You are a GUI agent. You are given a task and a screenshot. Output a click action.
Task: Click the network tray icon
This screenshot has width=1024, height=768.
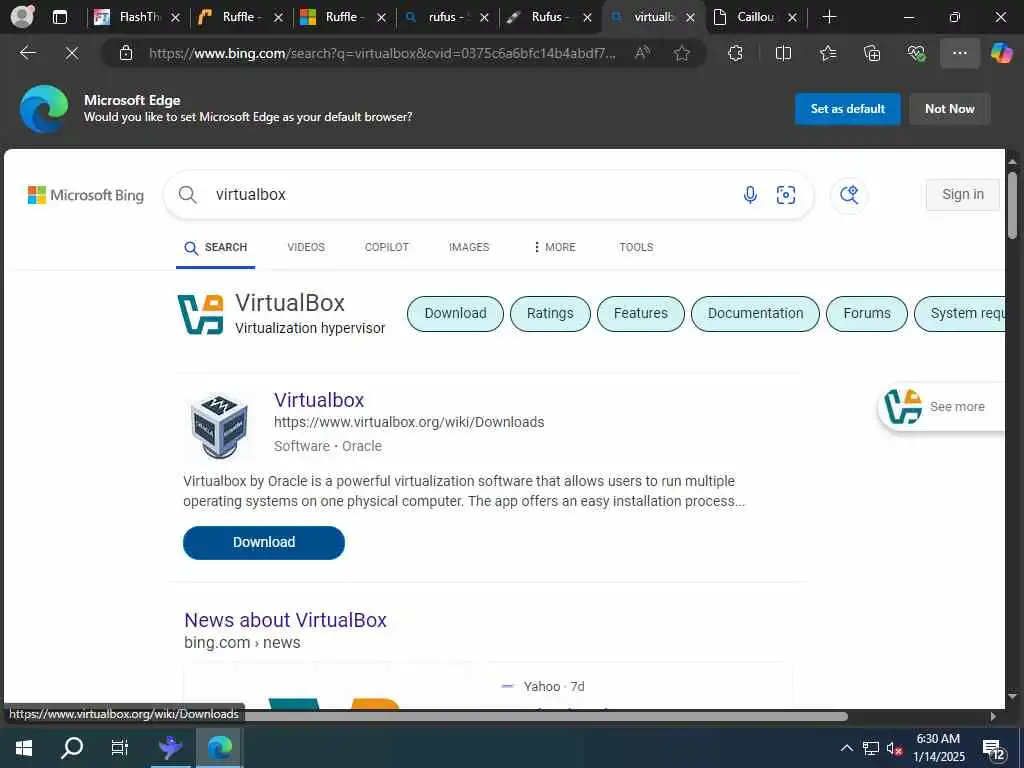(x=871, y=748)
